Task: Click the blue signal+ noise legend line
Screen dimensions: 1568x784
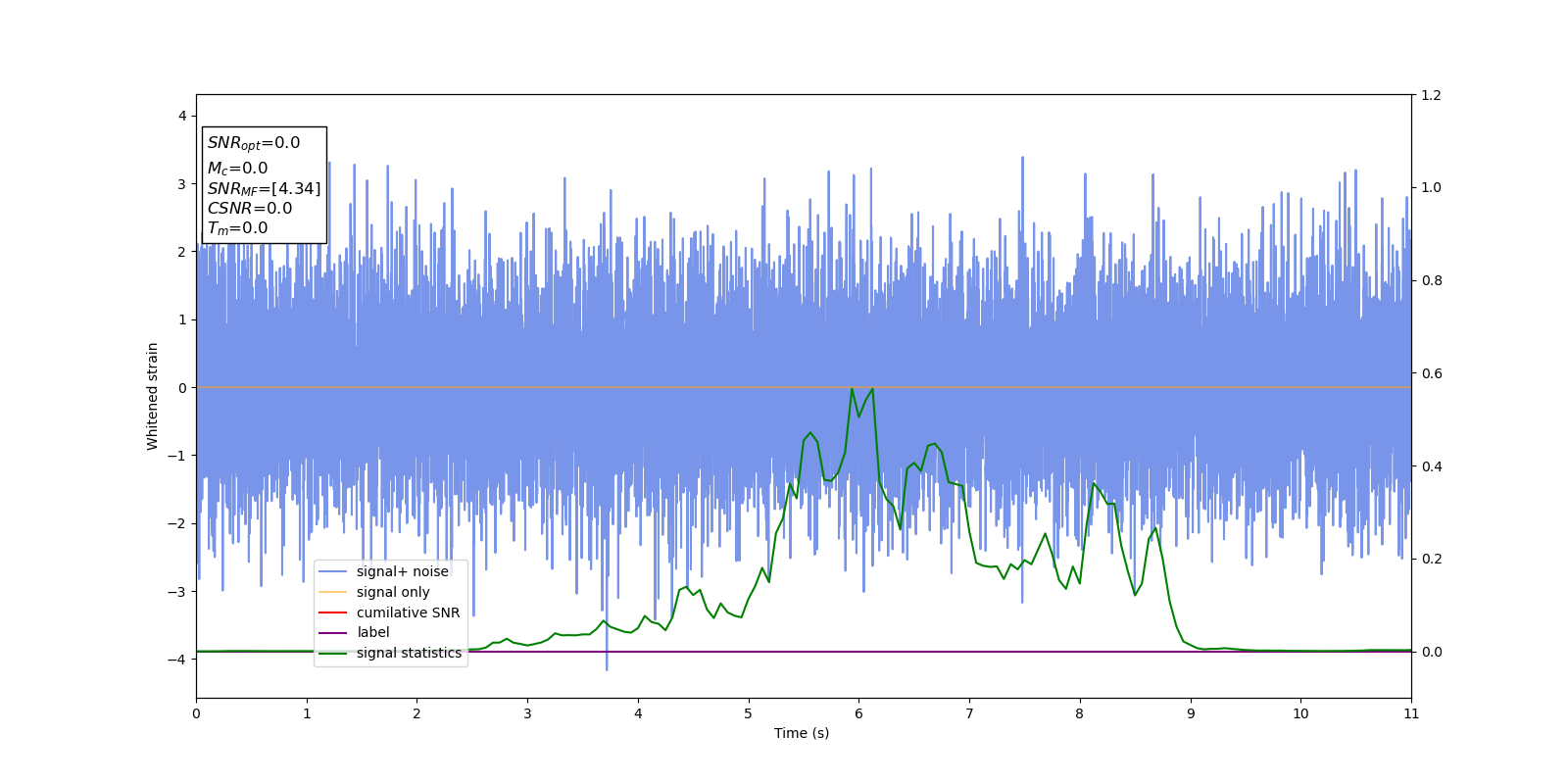Action: coord(333,571)
